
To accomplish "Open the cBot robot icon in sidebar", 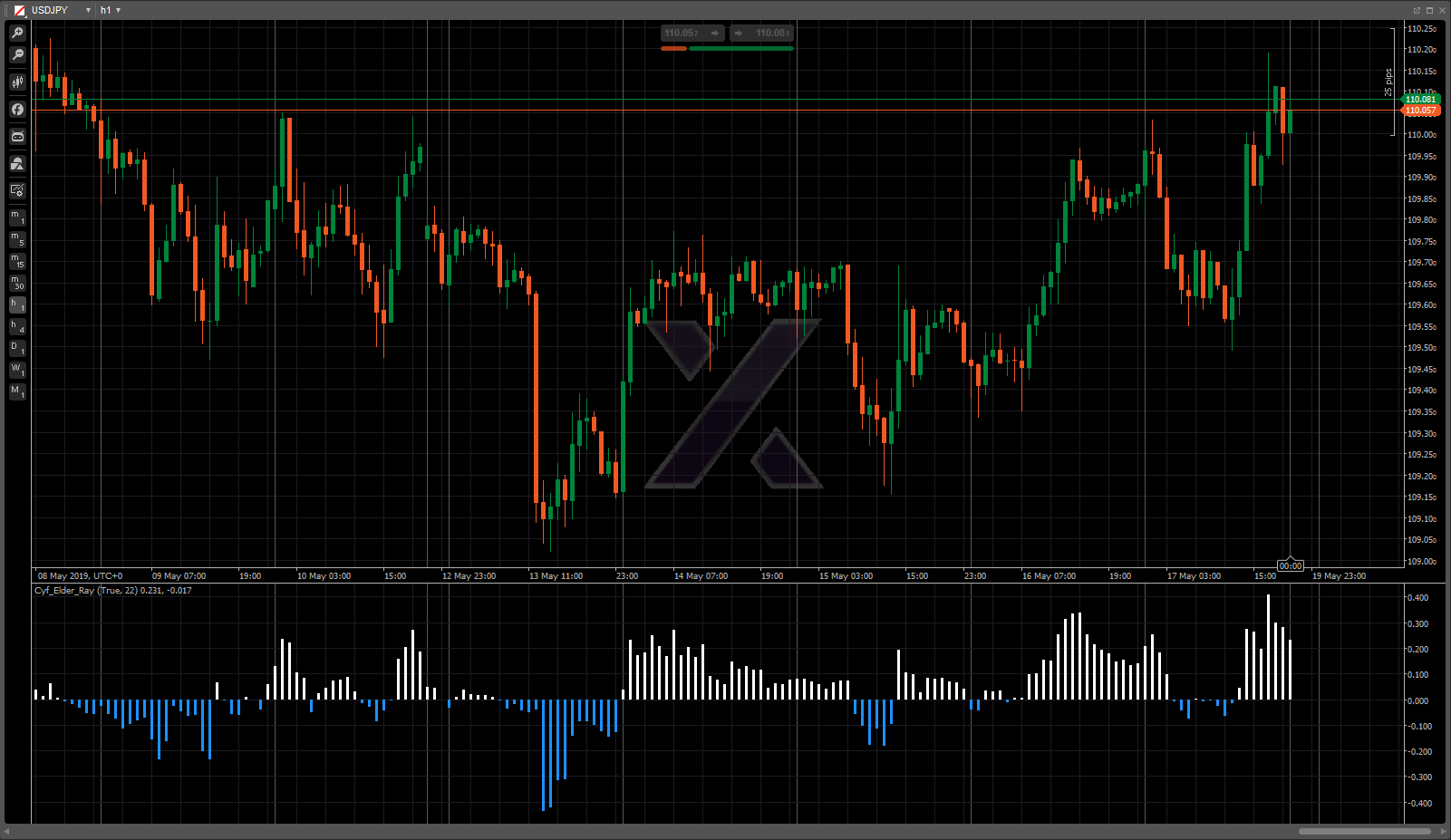I will pos(17,136).
